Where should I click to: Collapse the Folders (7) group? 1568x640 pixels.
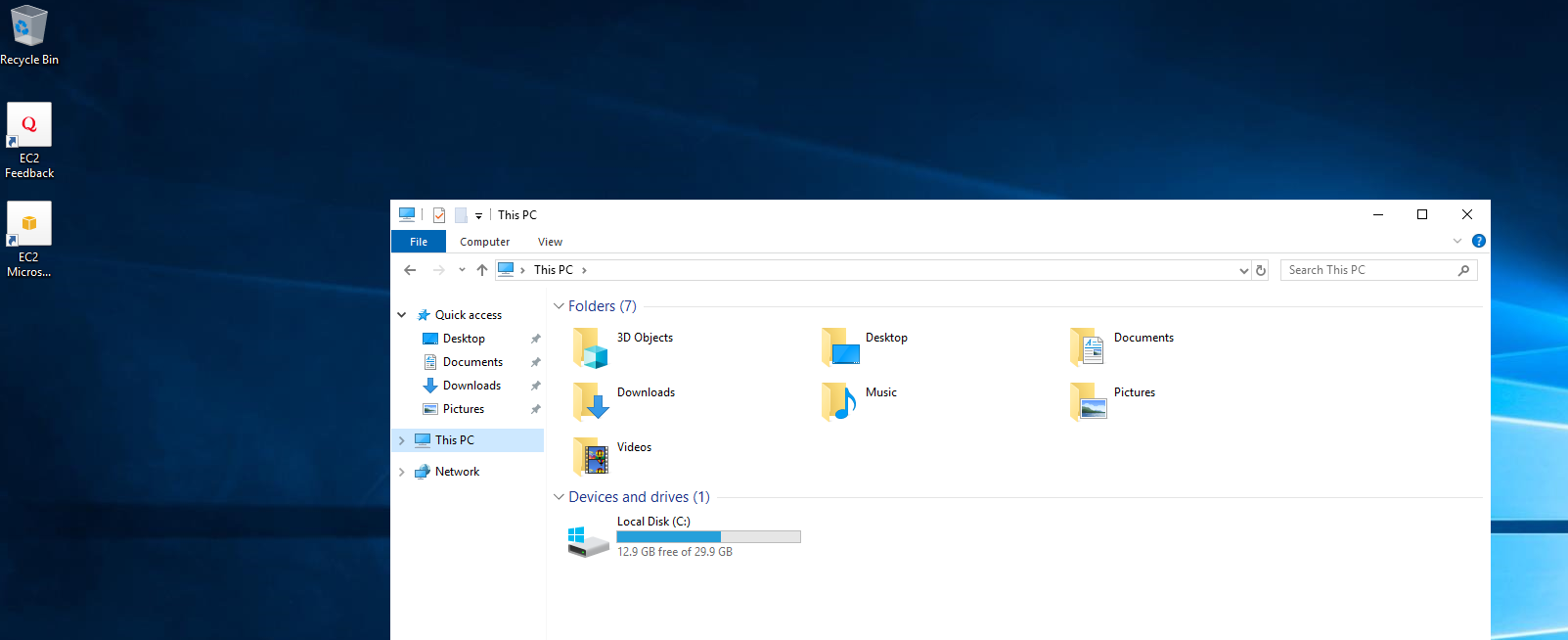pos(560,306)
